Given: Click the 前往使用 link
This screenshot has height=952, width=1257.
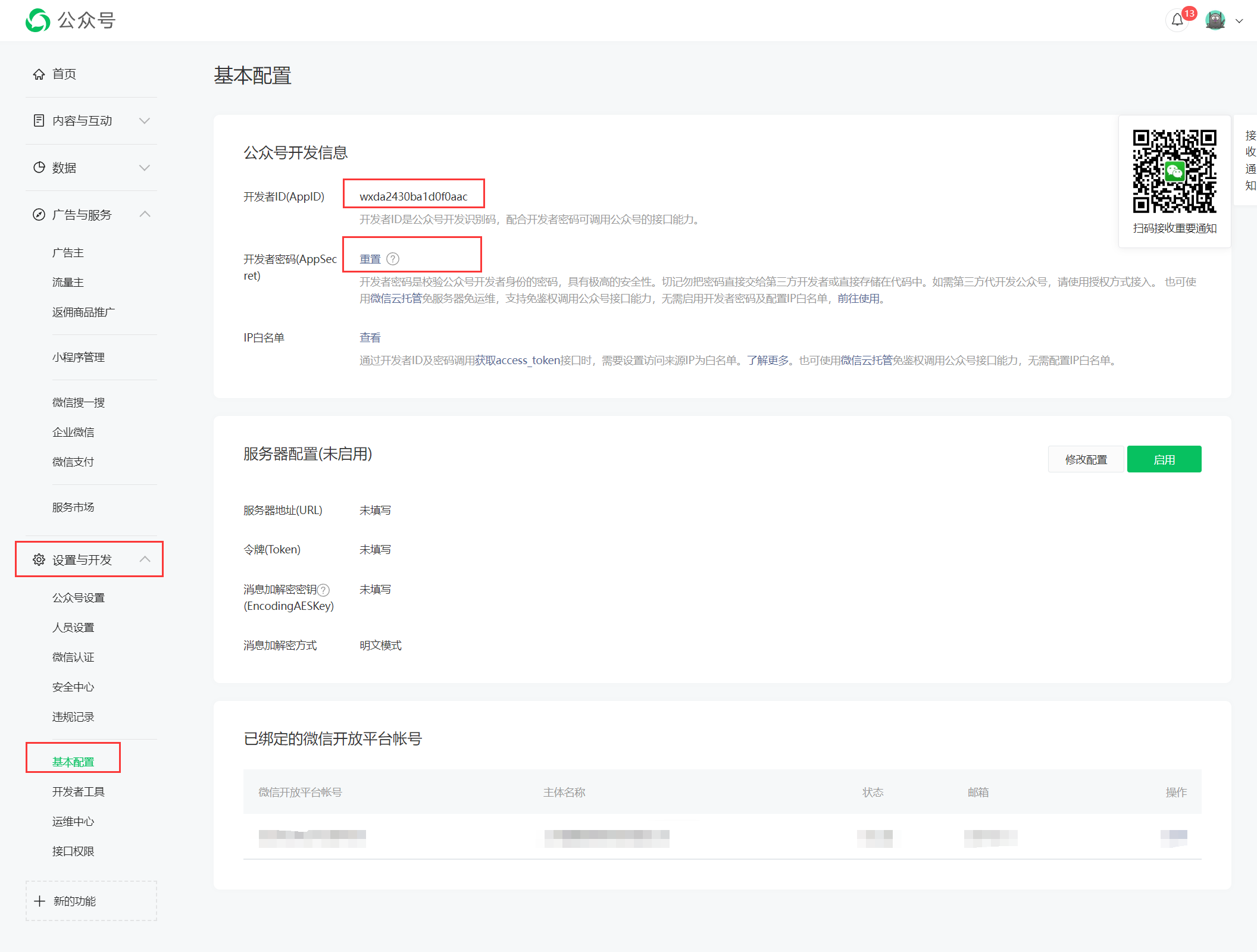Looking at the screenshot, I should pos(858,299).
